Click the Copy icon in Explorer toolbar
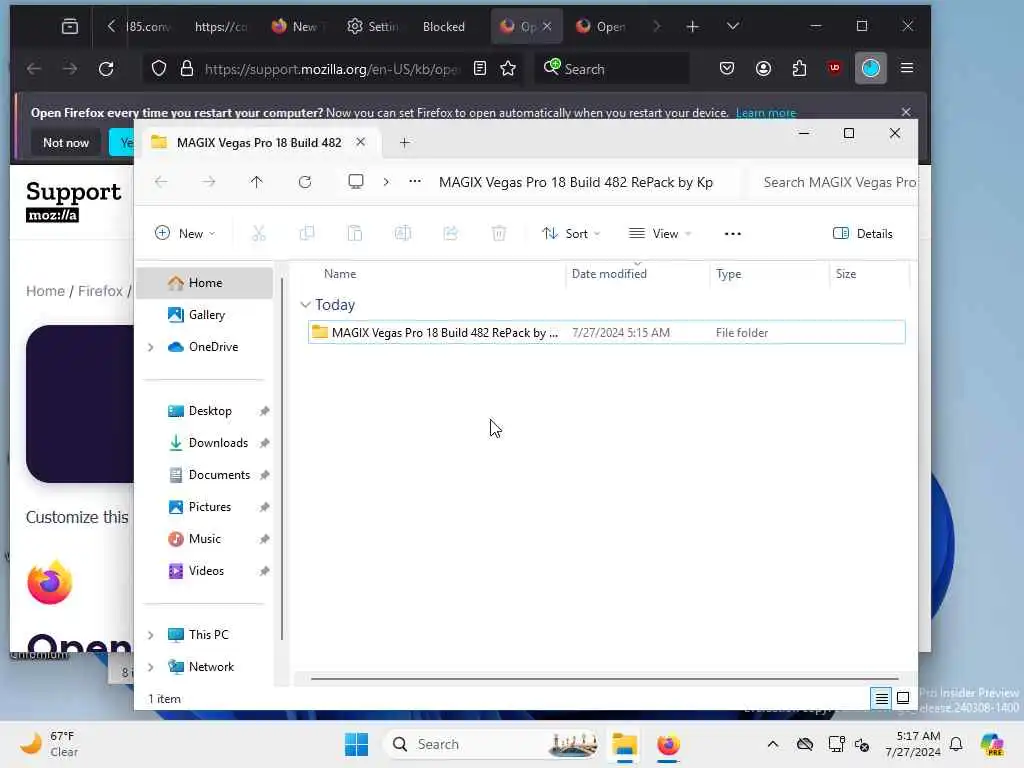1024x768 pixels. tap(306, 233)
